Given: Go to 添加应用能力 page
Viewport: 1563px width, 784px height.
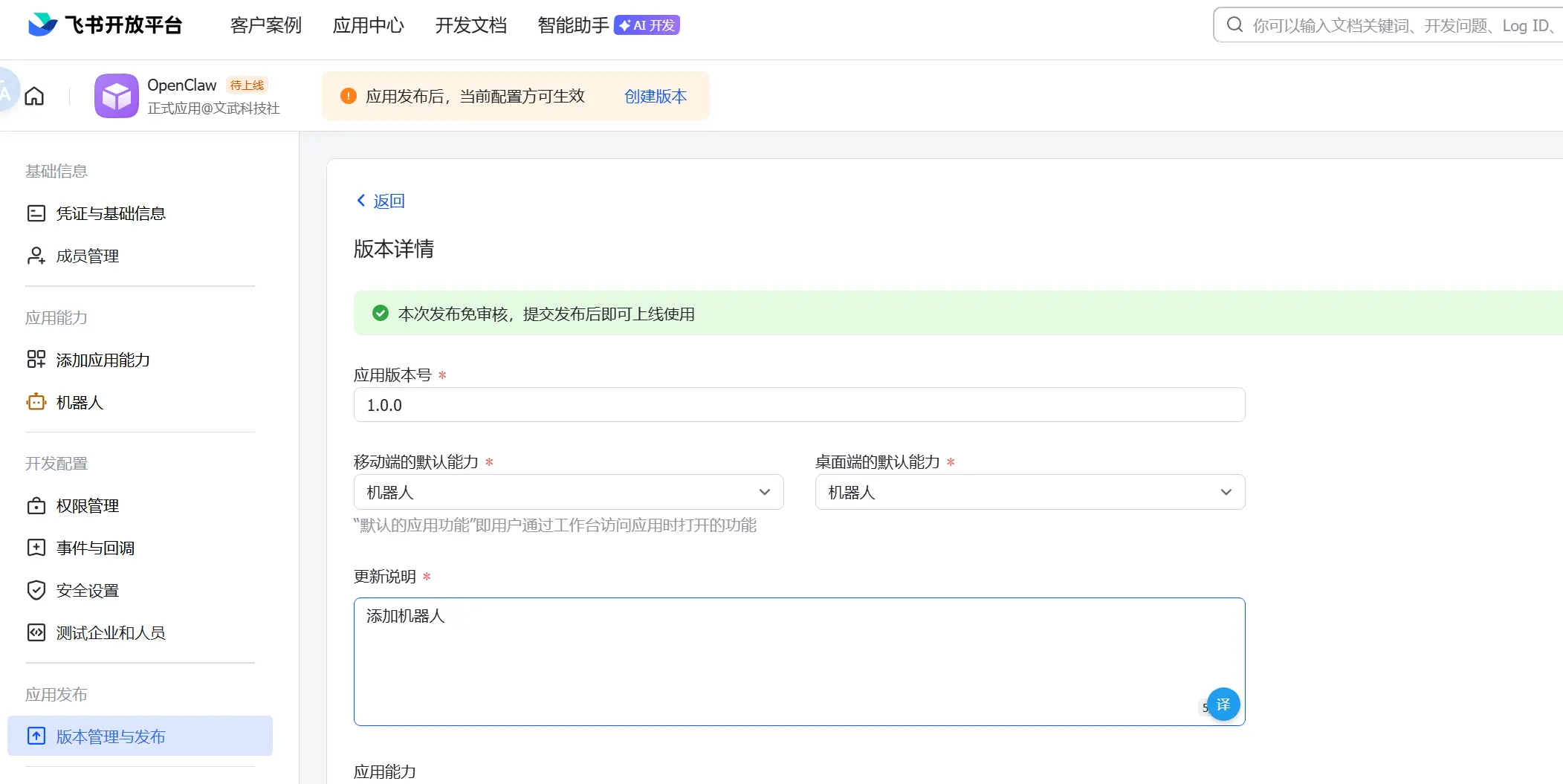Looking at the screenshot, I should click(103, 360).
